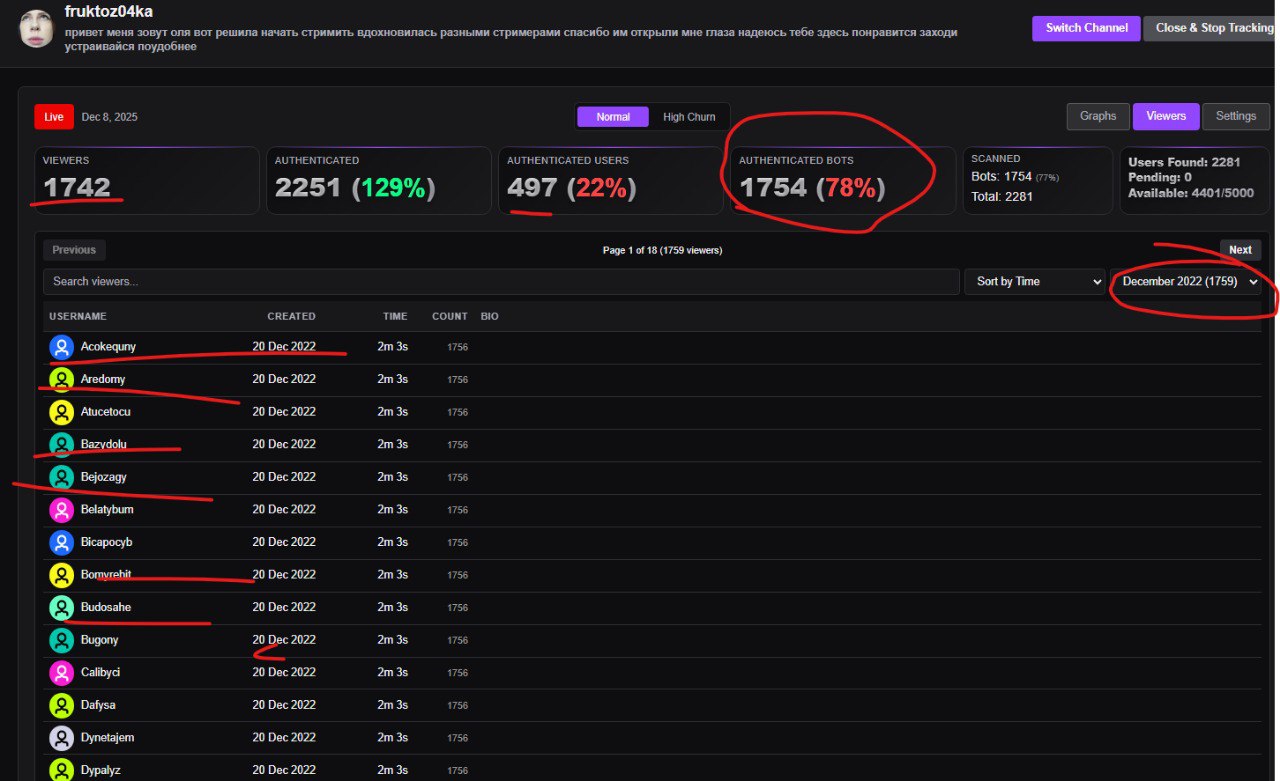Expand the December 2022 (1759) month filter
The height and width of the screenshot is (781, 1280).
pos(1186,282)
